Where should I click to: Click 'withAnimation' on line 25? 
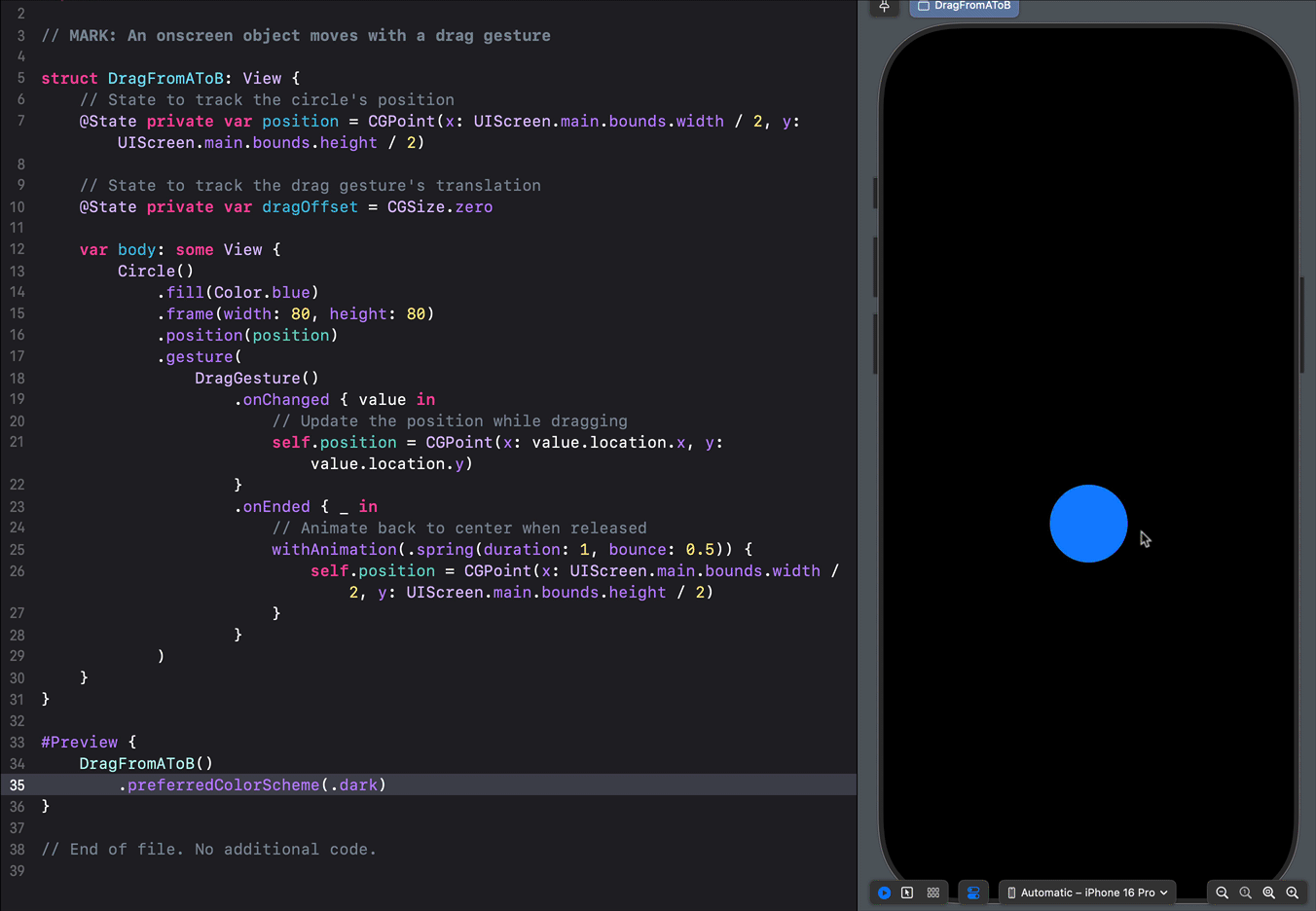click(x=334, y=550)
